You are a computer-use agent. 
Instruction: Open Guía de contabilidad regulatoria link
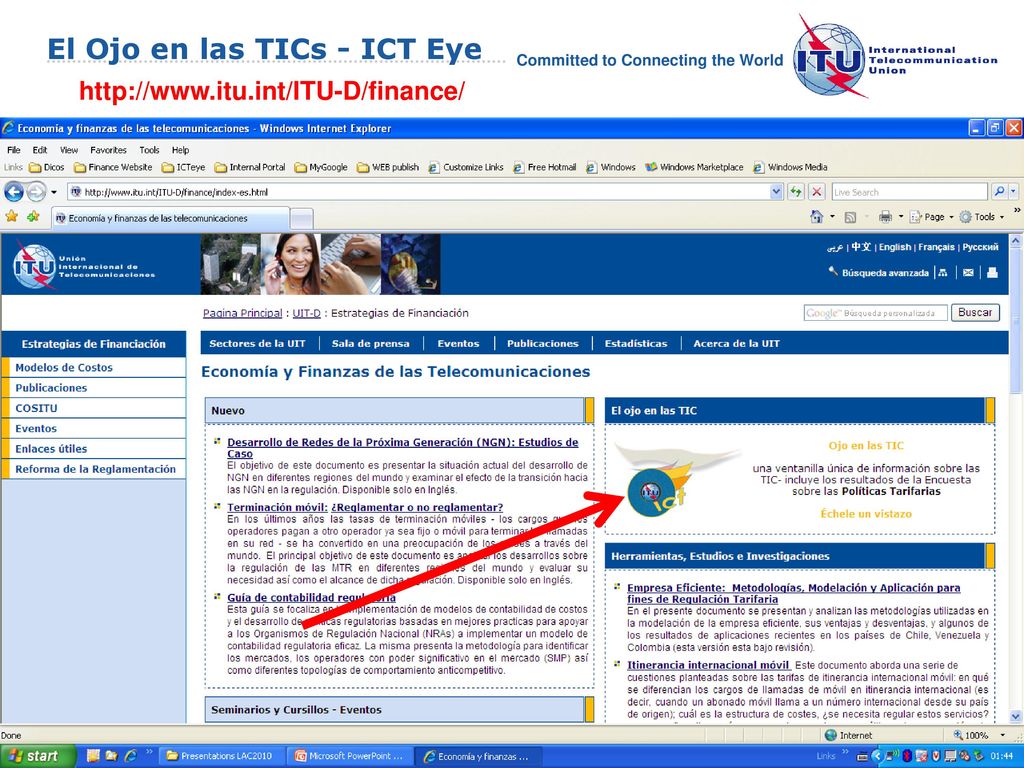(312, 597)
